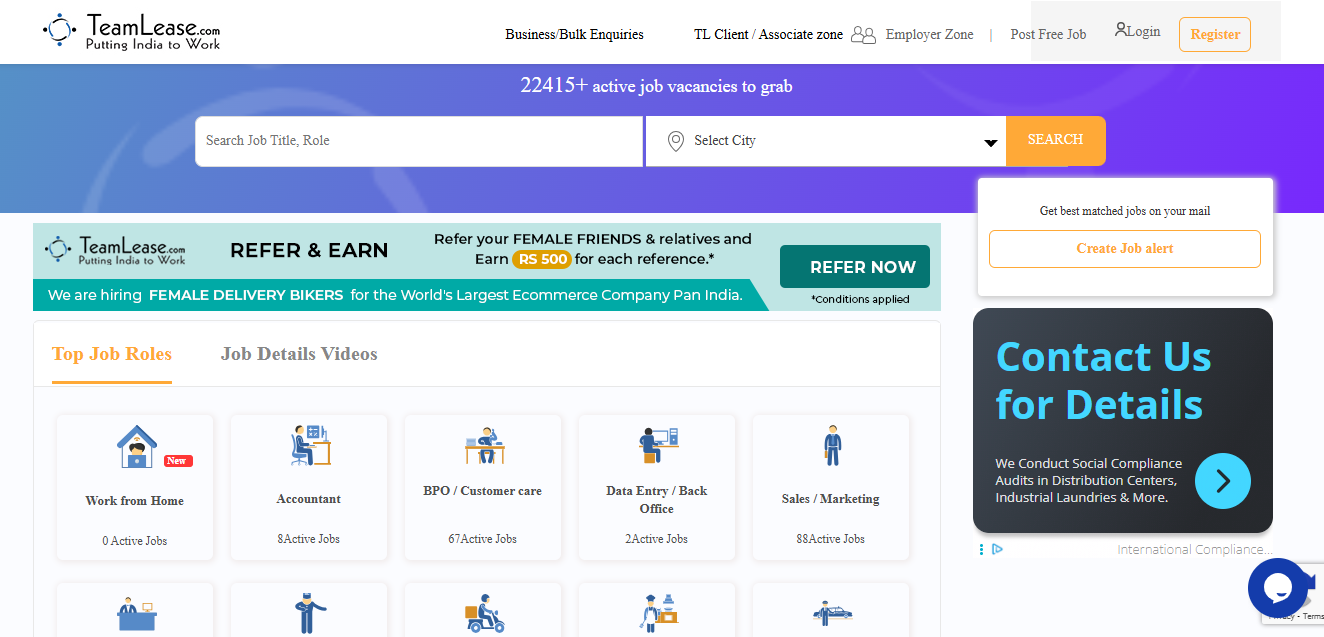
Task: Click the 22415+ active job vacancies heading
Action: pyautogui.click(x=656, y=86)
